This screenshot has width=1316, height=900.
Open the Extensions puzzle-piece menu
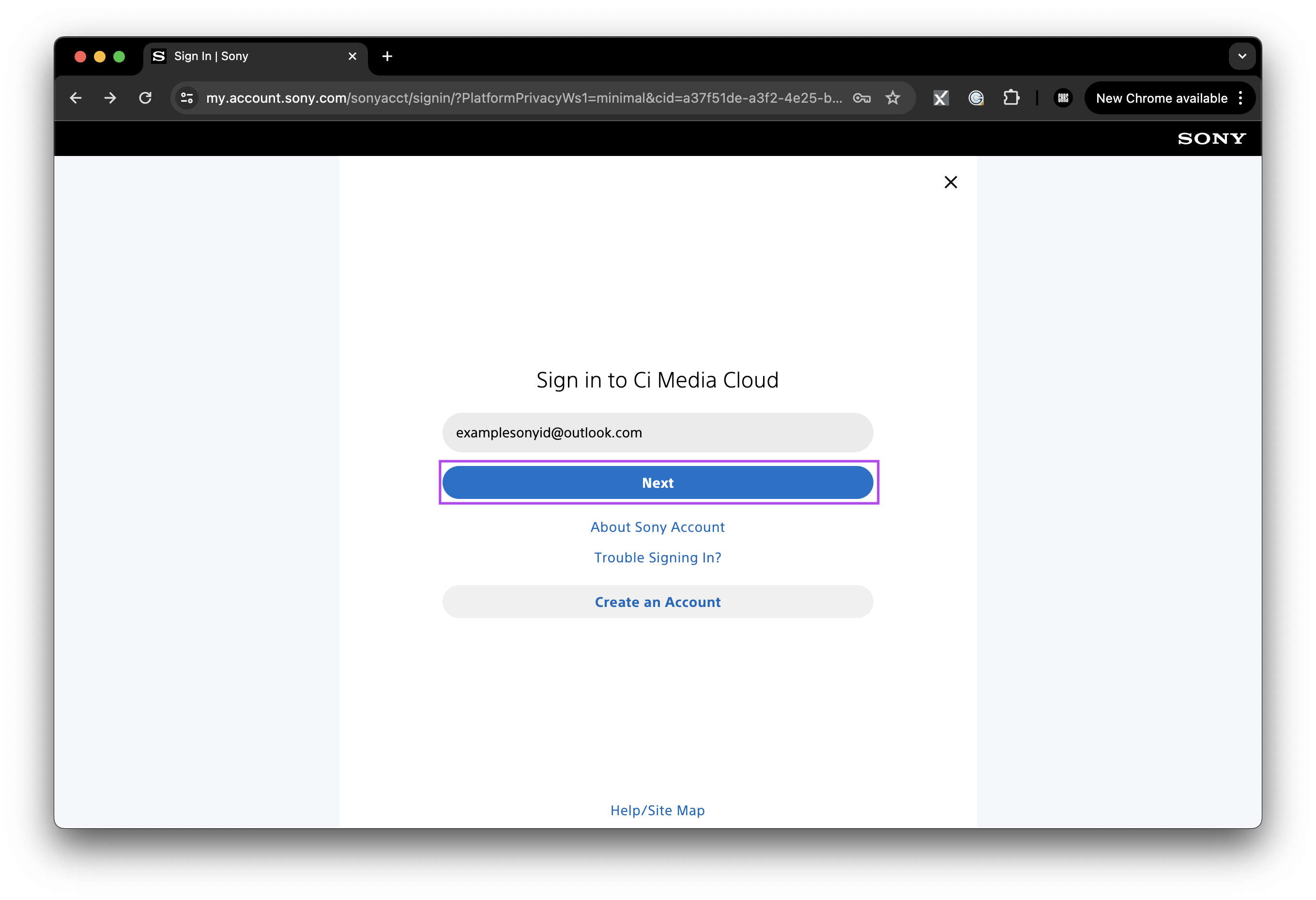coord(1011,97)
